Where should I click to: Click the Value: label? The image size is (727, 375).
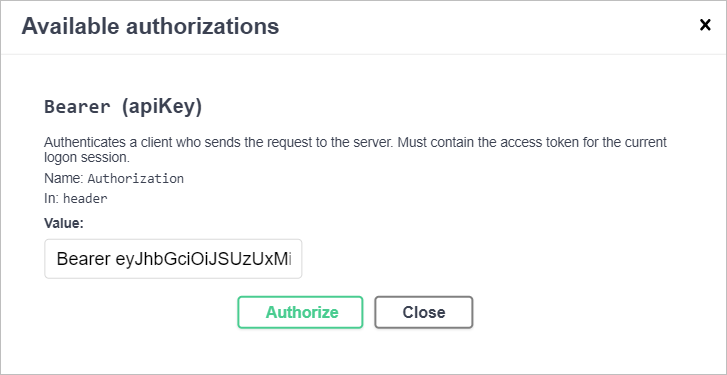click(x=64, y=223)
